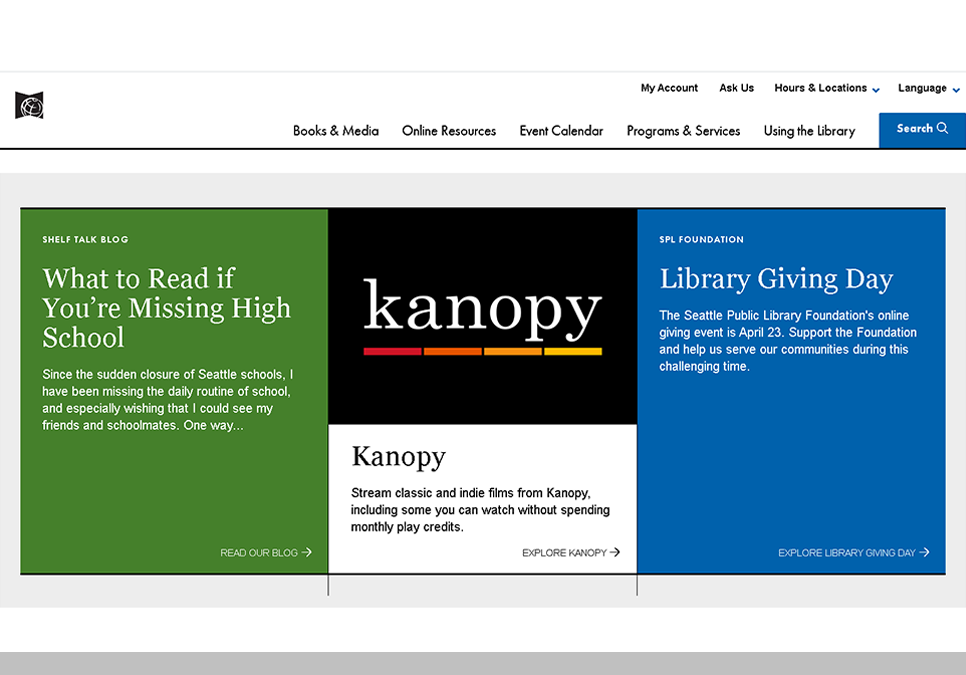Screen dimensions: 966x675
Task: Click the Library Giving Day headline
Action: point(776,278)
